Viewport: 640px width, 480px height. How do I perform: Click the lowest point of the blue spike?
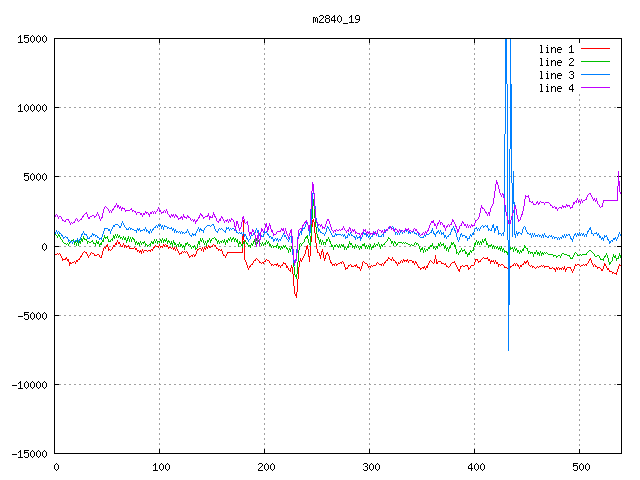tap(508, 350)
